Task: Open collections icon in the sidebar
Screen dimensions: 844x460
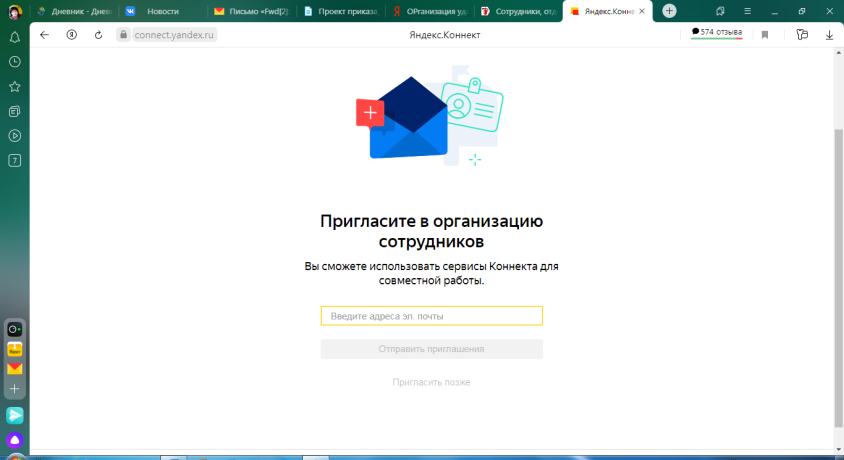Action: pyautogui.click(x=15, y=111)
